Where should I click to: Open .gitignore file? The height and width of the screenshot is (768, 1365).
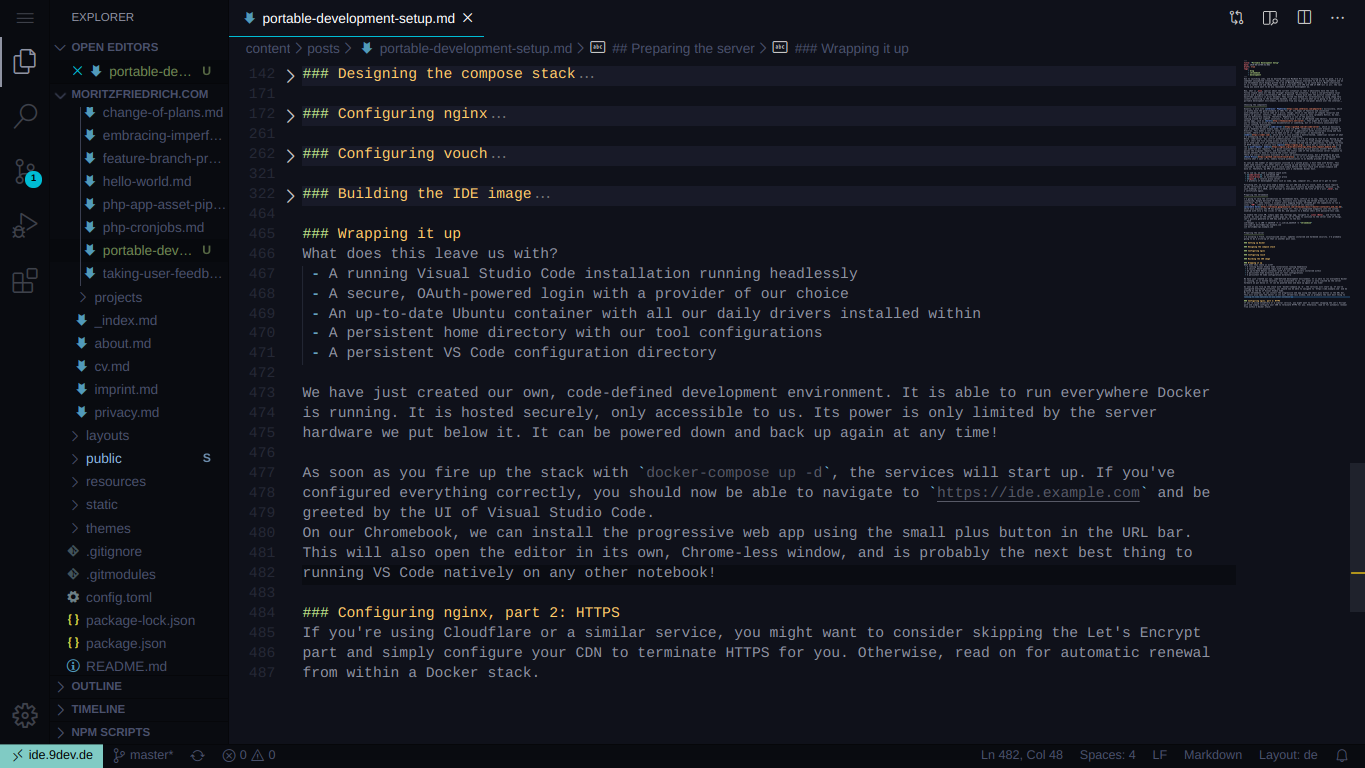[x=114, y=551]
